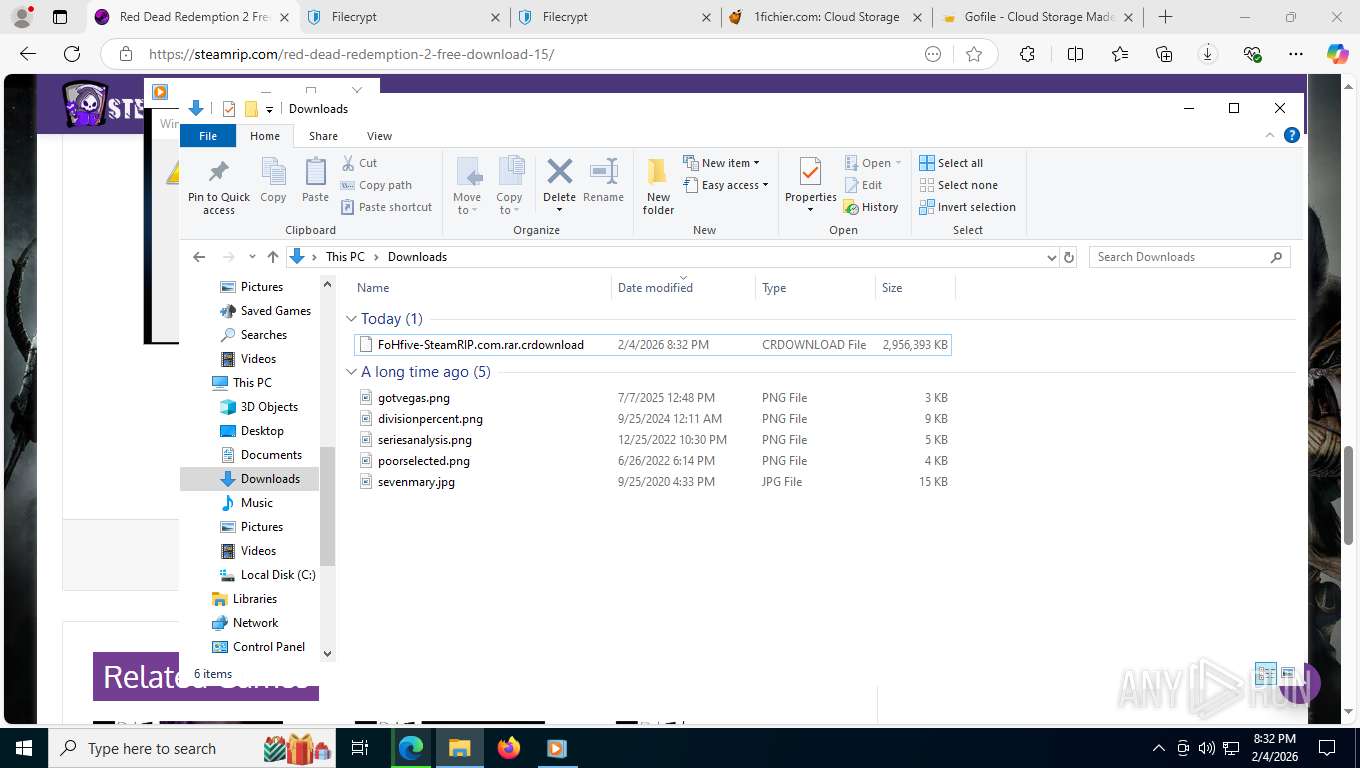The image size is (1360, 768).
Task: Switch to 1fichier Cloud Storage tab
Action: point(824,17)
